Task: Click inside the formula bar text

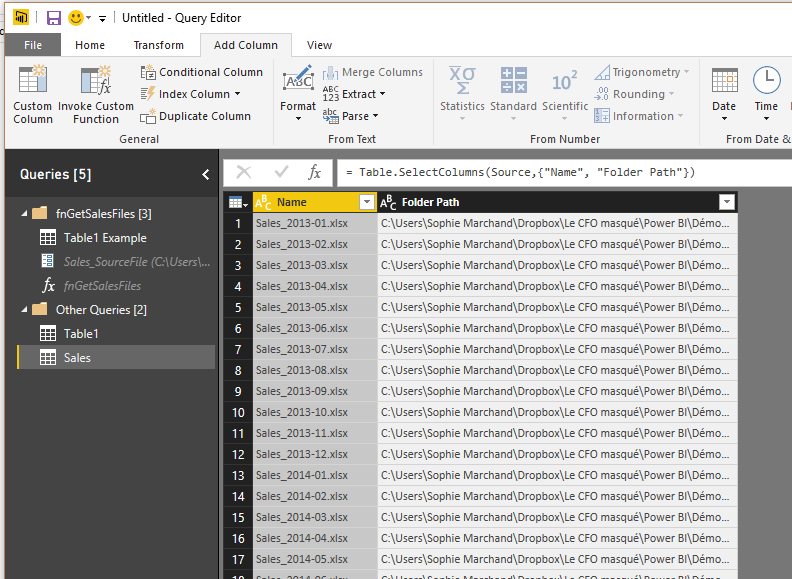Action: click(520, 173)
